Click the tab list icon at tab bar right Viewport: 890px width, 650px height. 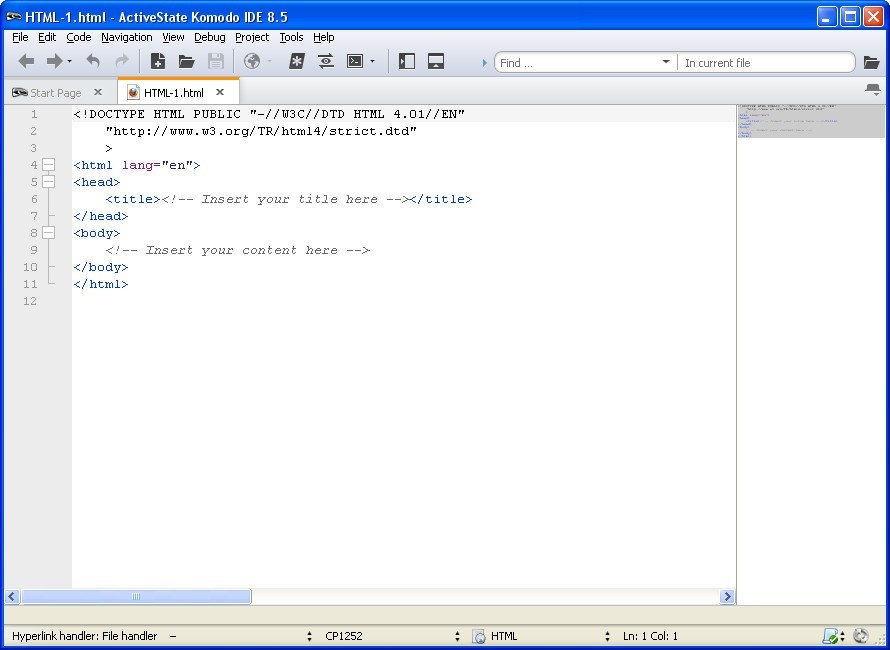(873, 90)
